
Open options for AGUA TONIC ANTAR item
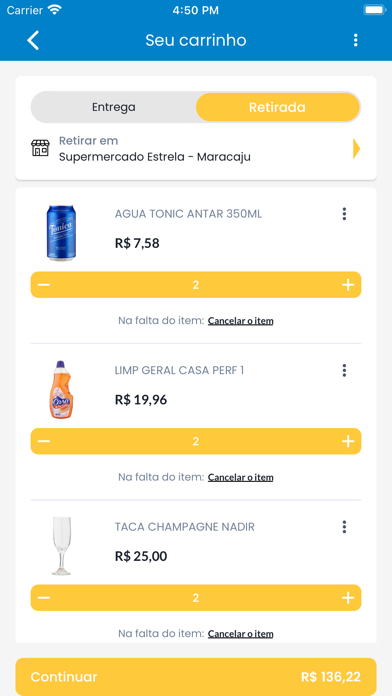[x=344, y=214]
